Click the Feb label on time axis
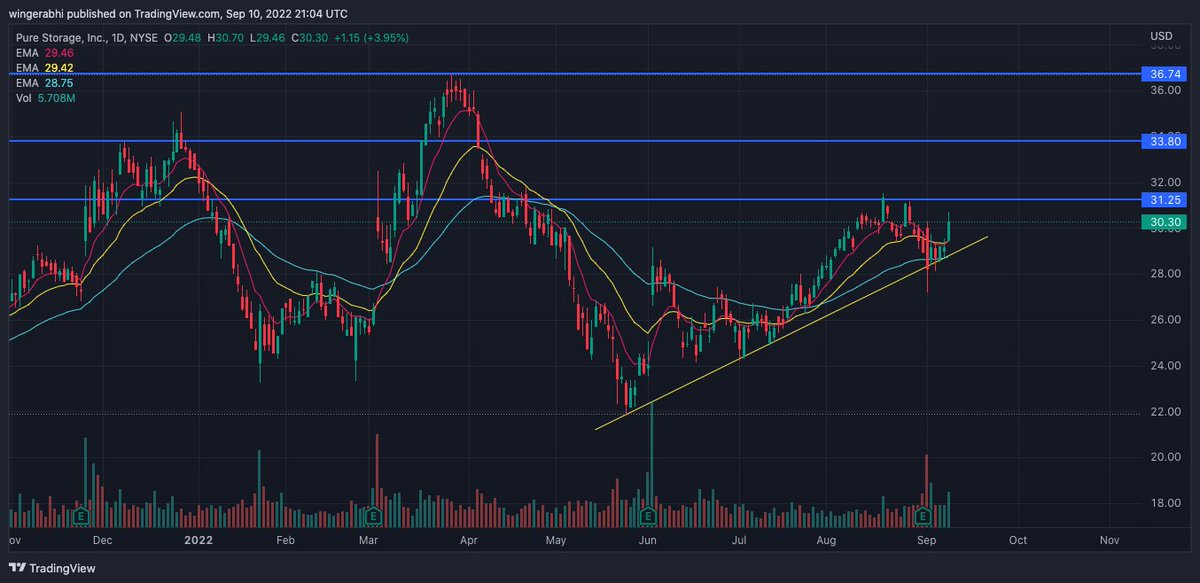Image resolution: width=1200 pixels, height=583 pixels. coord(286,539)
